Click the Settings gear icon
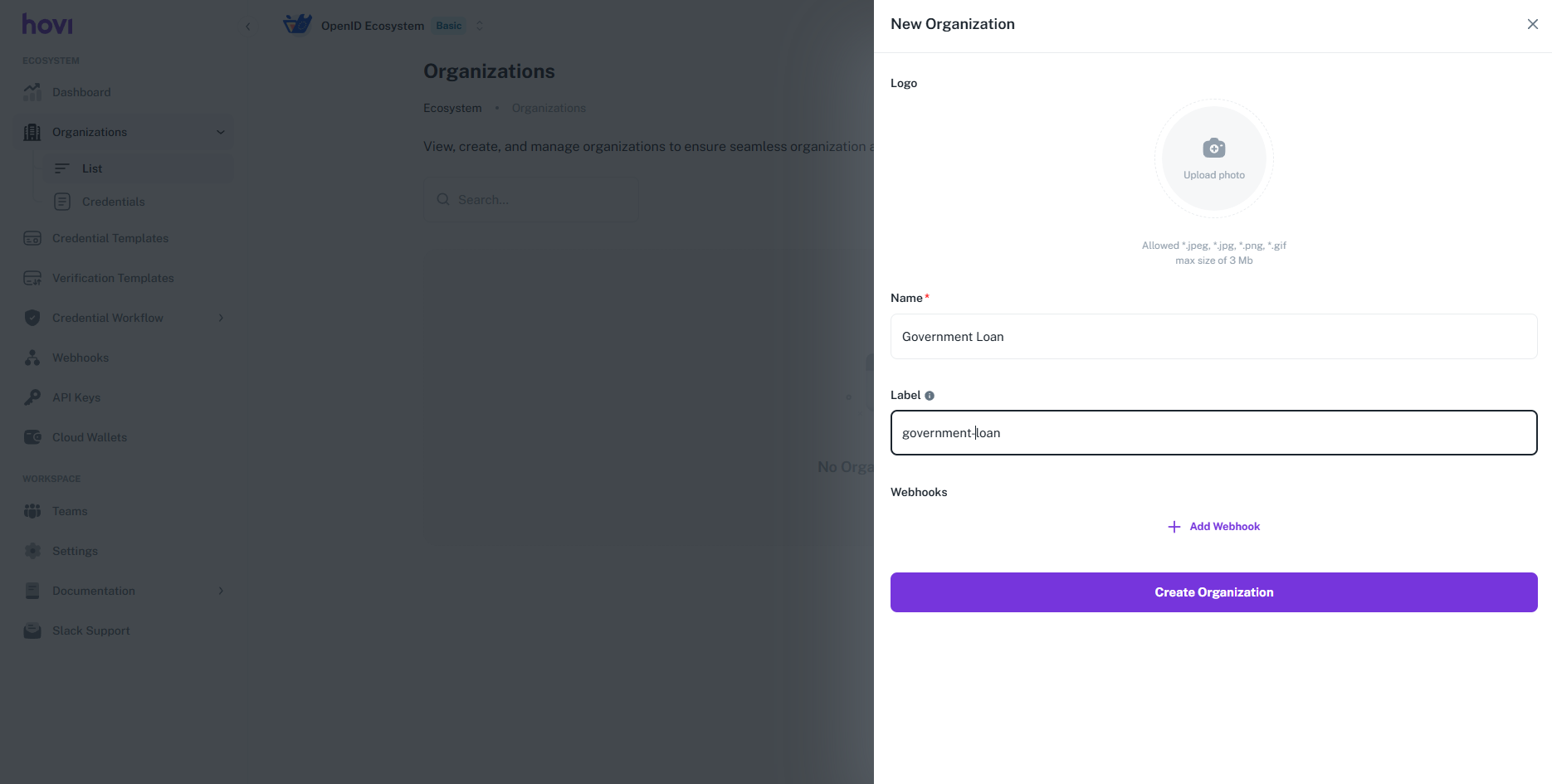This screenshot has height=784, width=1552. point(32,551)
